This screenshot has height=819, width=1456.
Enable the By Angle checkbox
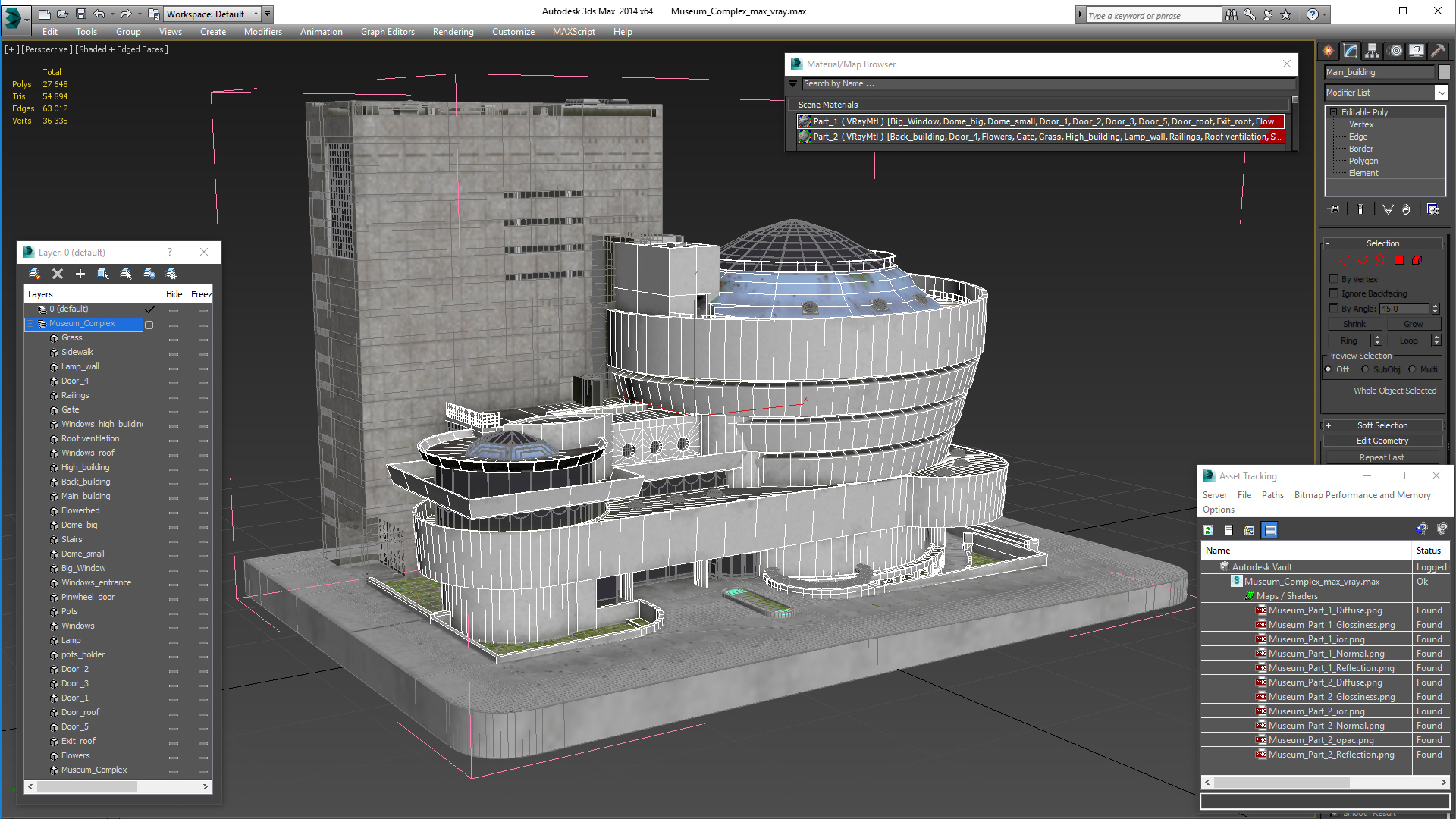tap(1334, 309)
